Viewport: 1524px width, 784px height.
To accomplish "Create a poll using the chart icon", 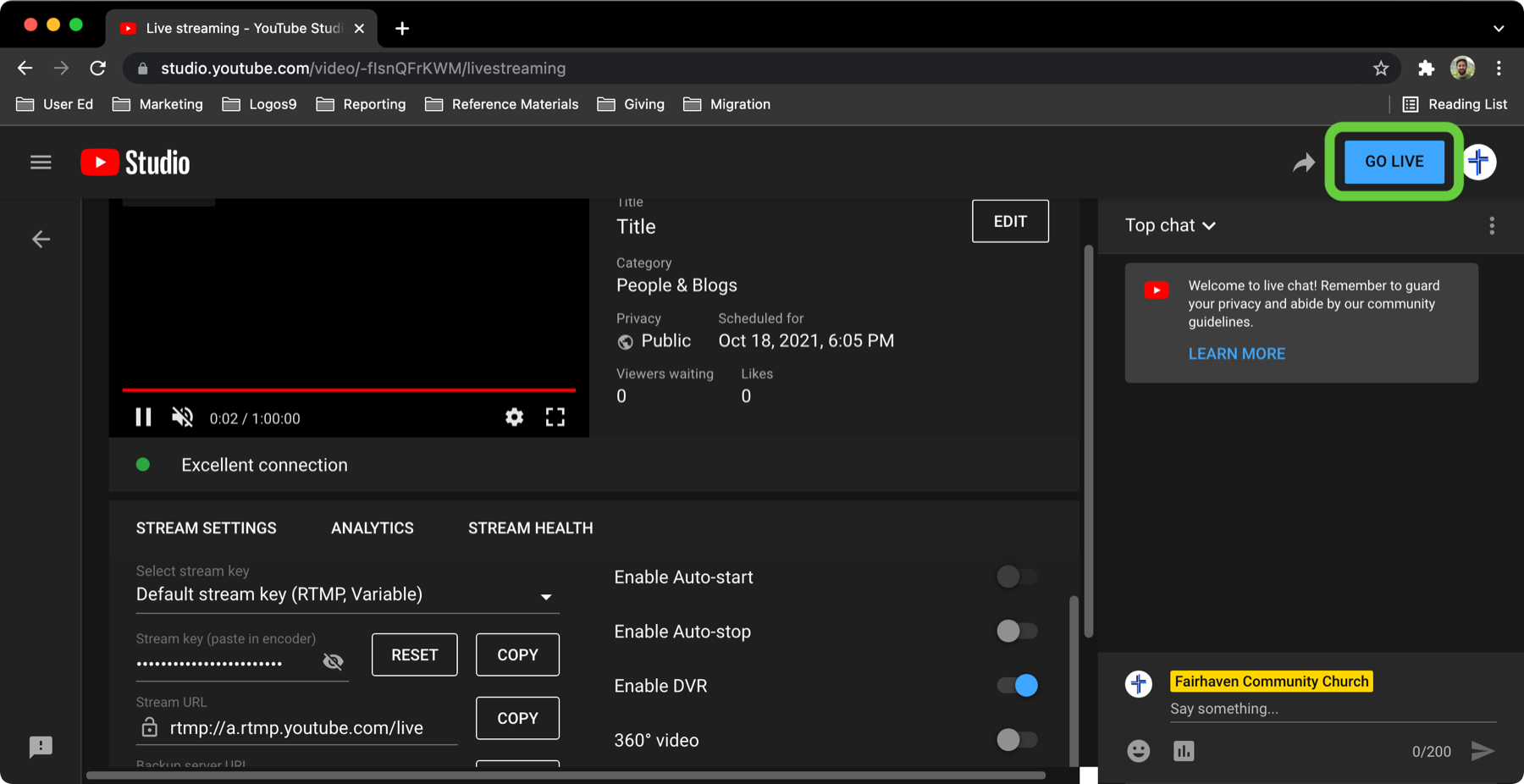I will (x=1184, y=751).
